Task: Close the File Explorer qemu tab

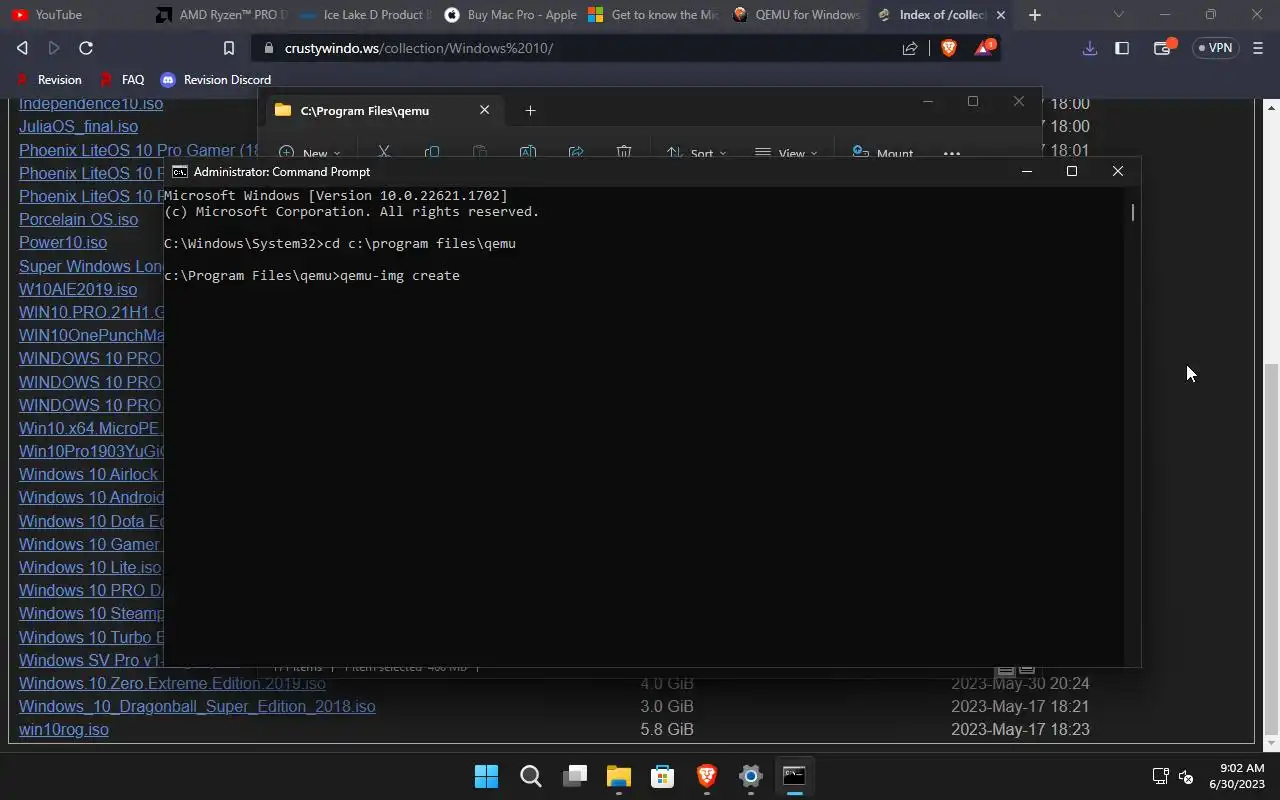Action: [x=484, y=110]
